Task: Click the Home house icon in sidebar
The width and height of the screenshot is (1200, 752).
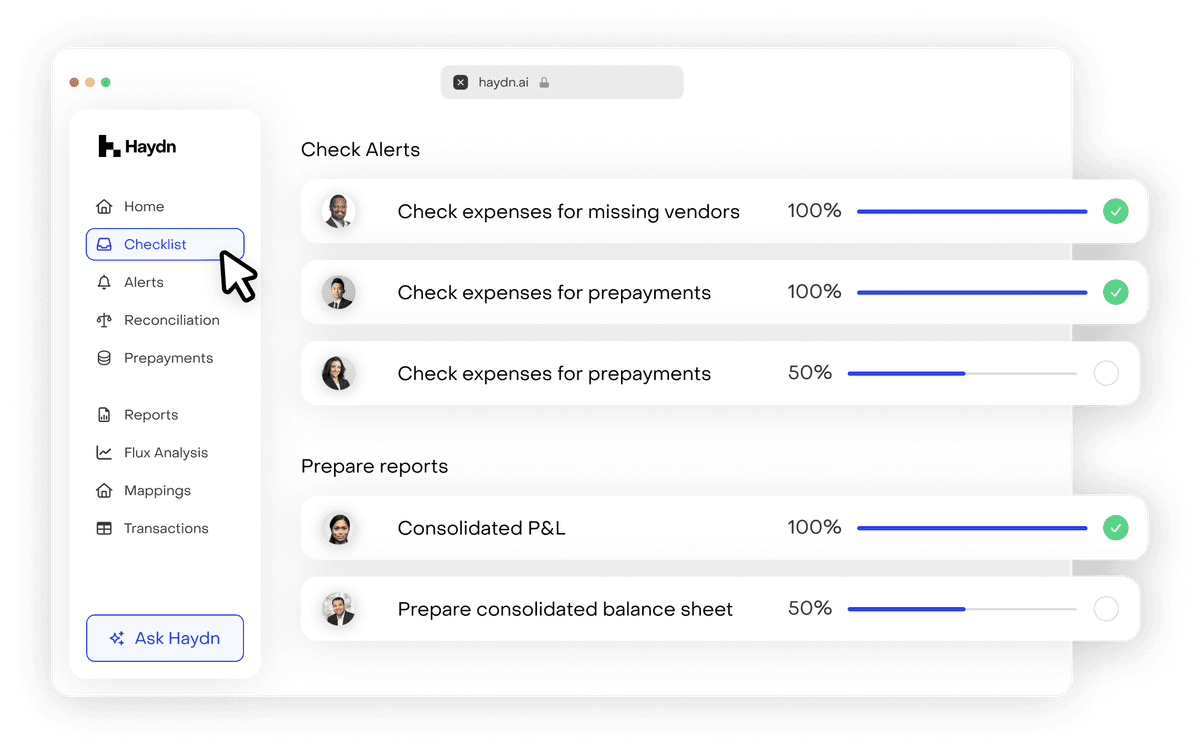Action: (104, 207)
